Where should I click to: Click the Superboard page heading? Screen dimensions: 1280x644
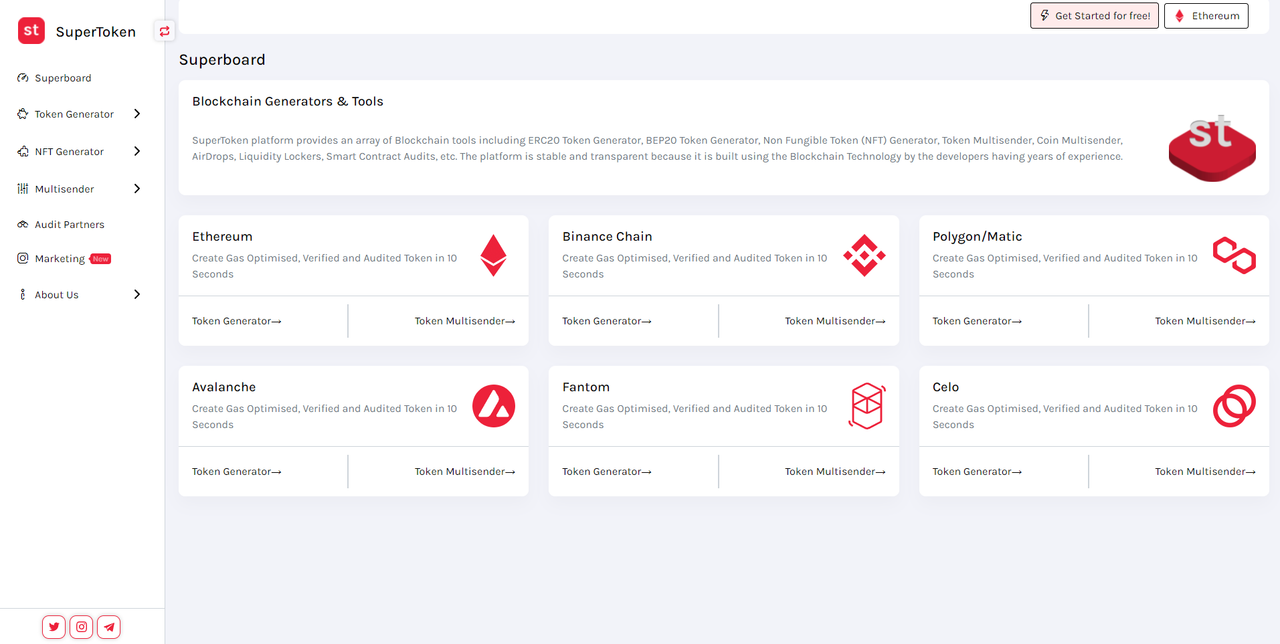point(222,60)
